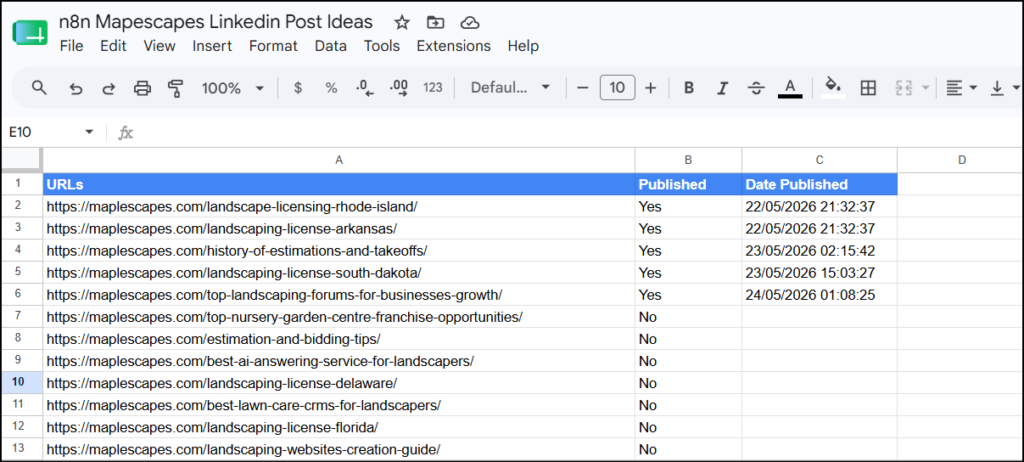Toggle italic formatting
Image resolution: width=1024 pixels, height=462 pixels.
[722, 88]
